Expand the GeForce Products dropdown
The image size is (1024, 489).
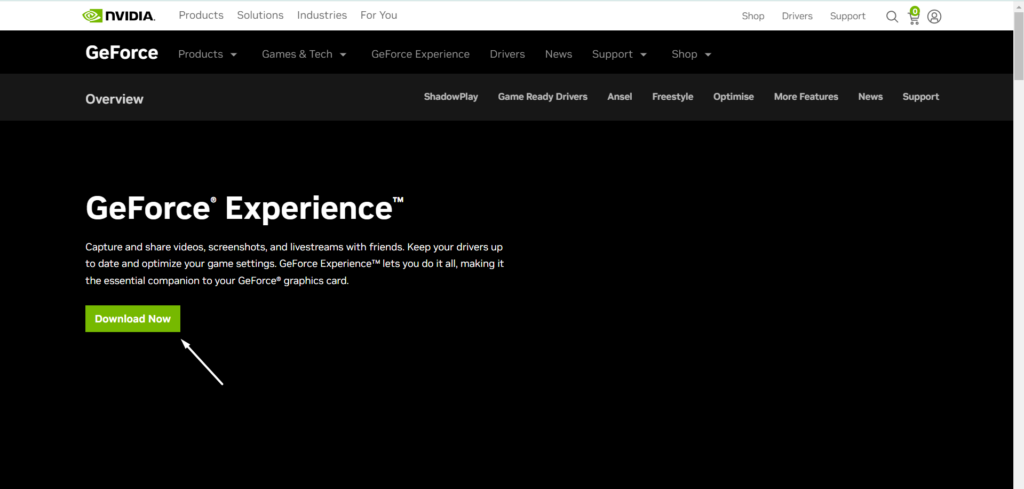208,54
